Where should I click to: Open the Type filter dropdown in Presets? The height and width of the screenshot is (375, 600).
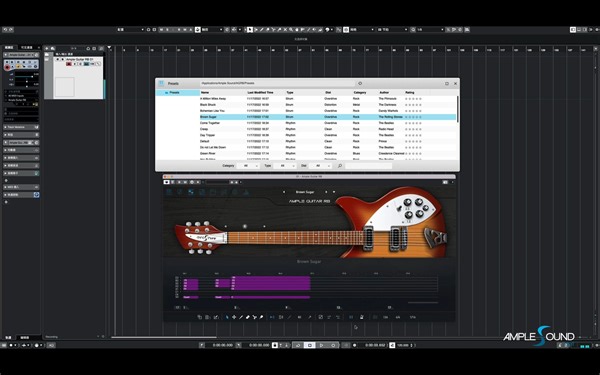[285, 166]
